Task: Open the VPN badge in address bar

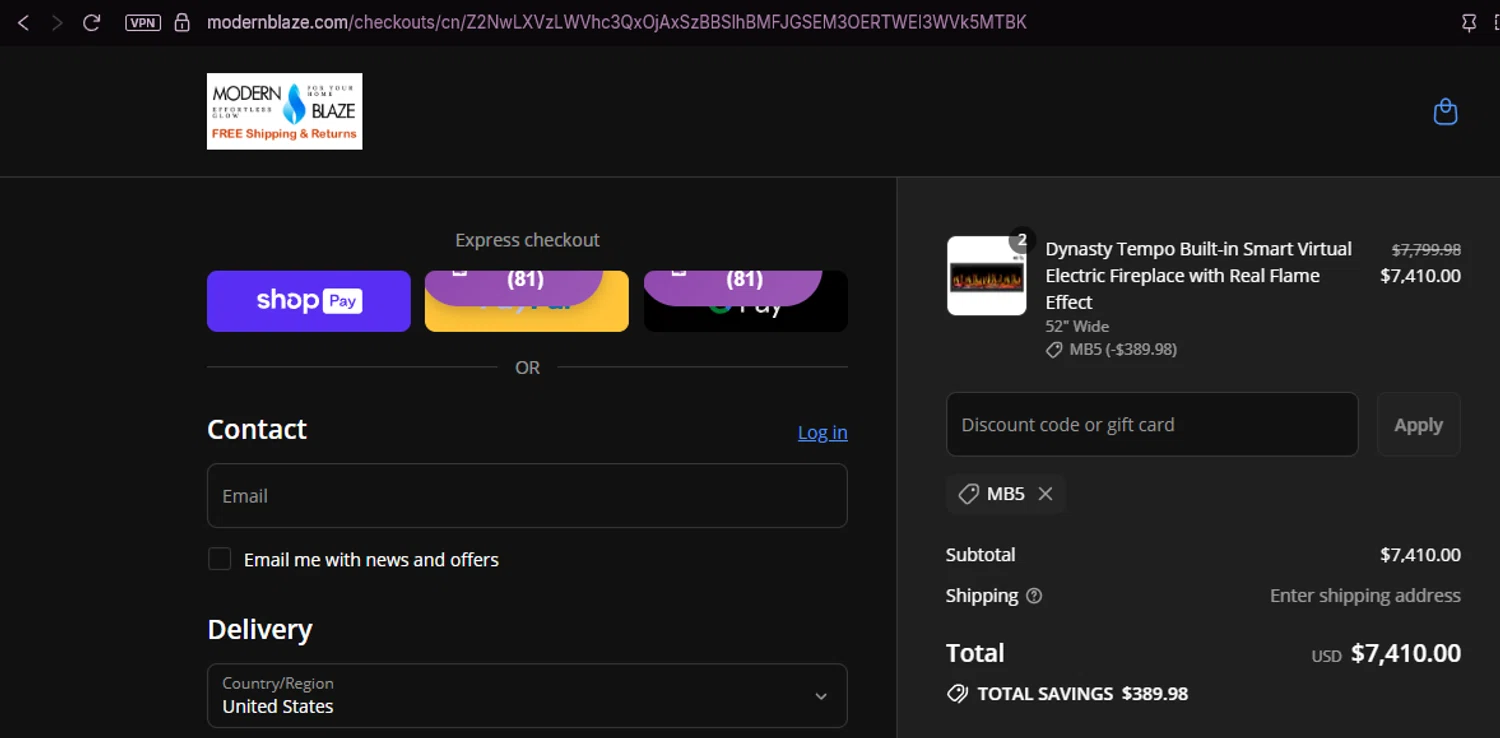Action: pos(143,22)
